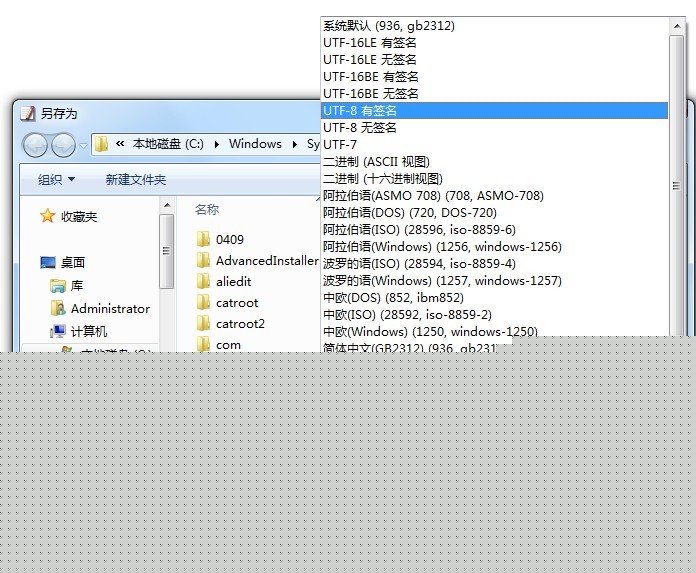Viewport: 696px width, 573px height.
Task: Click the 库 library icon
Action: [x=58, y=285]
